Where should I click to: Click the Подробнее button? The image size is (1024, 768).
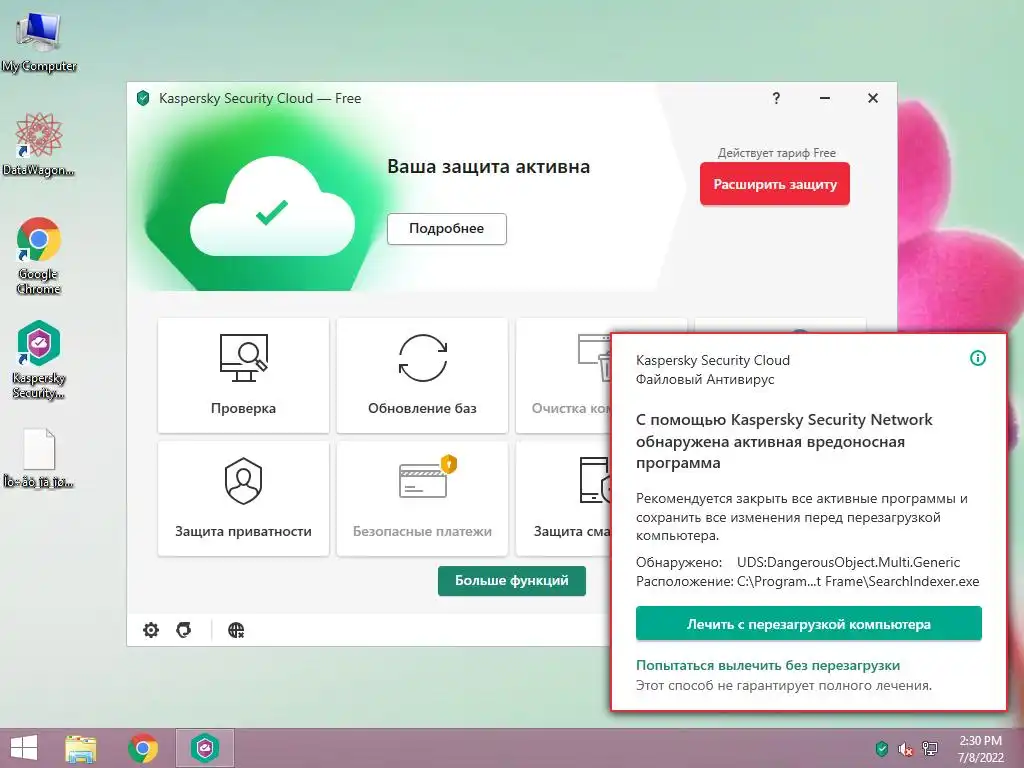click(x=447, y=229)
